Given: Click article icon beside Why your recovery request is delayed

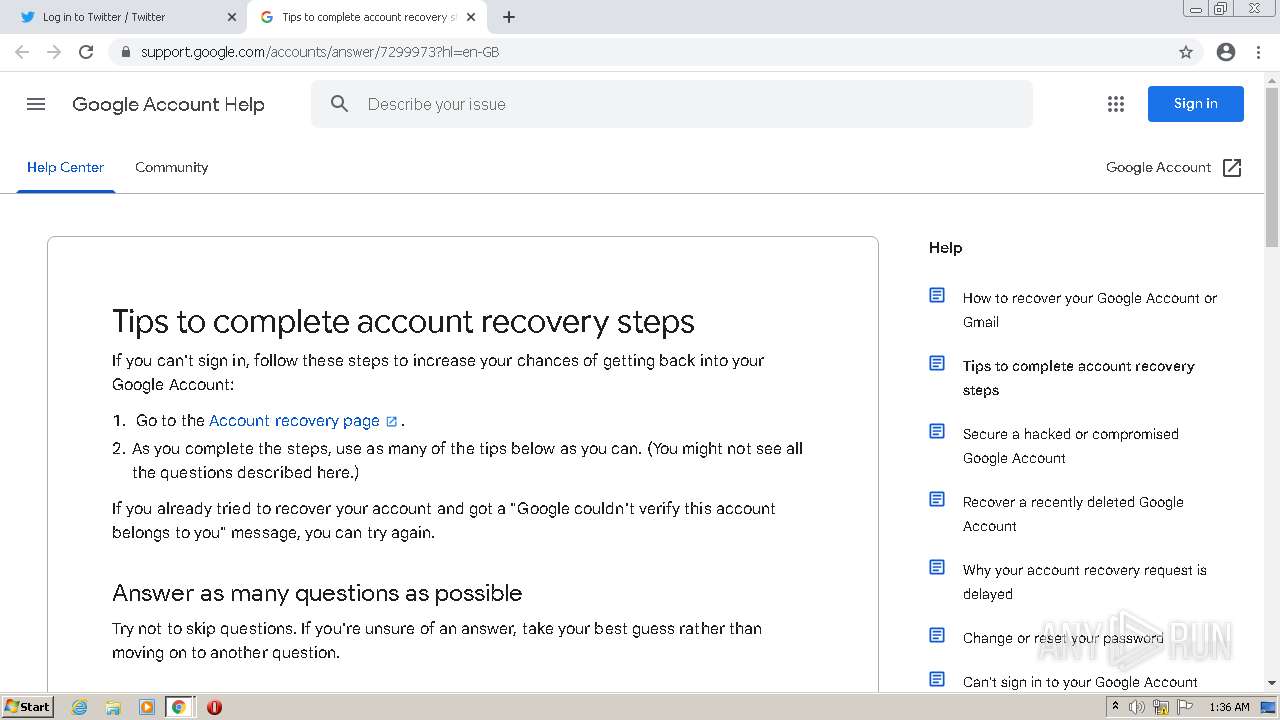Looking at the screenshot, I should coord(937,567).
